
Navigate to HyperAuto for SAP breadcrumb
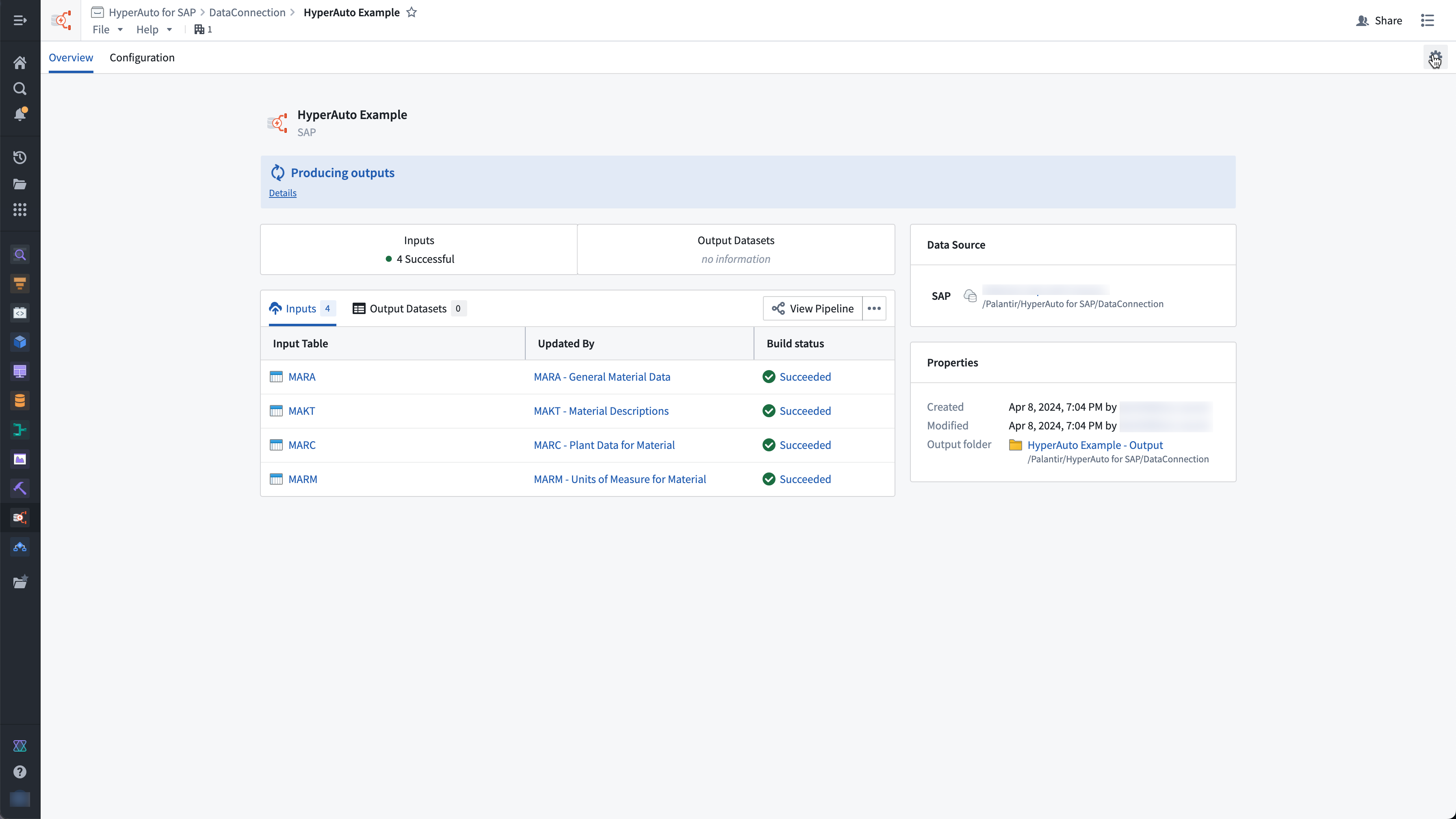(152, 13)
